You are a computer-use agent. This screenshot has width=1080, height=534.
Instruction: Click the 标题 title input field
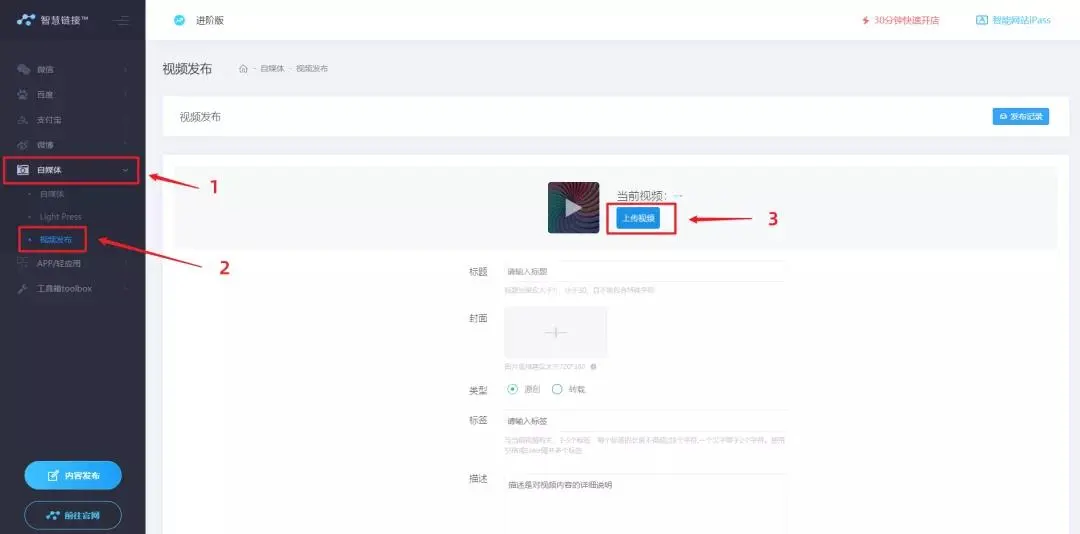[640, 272]
